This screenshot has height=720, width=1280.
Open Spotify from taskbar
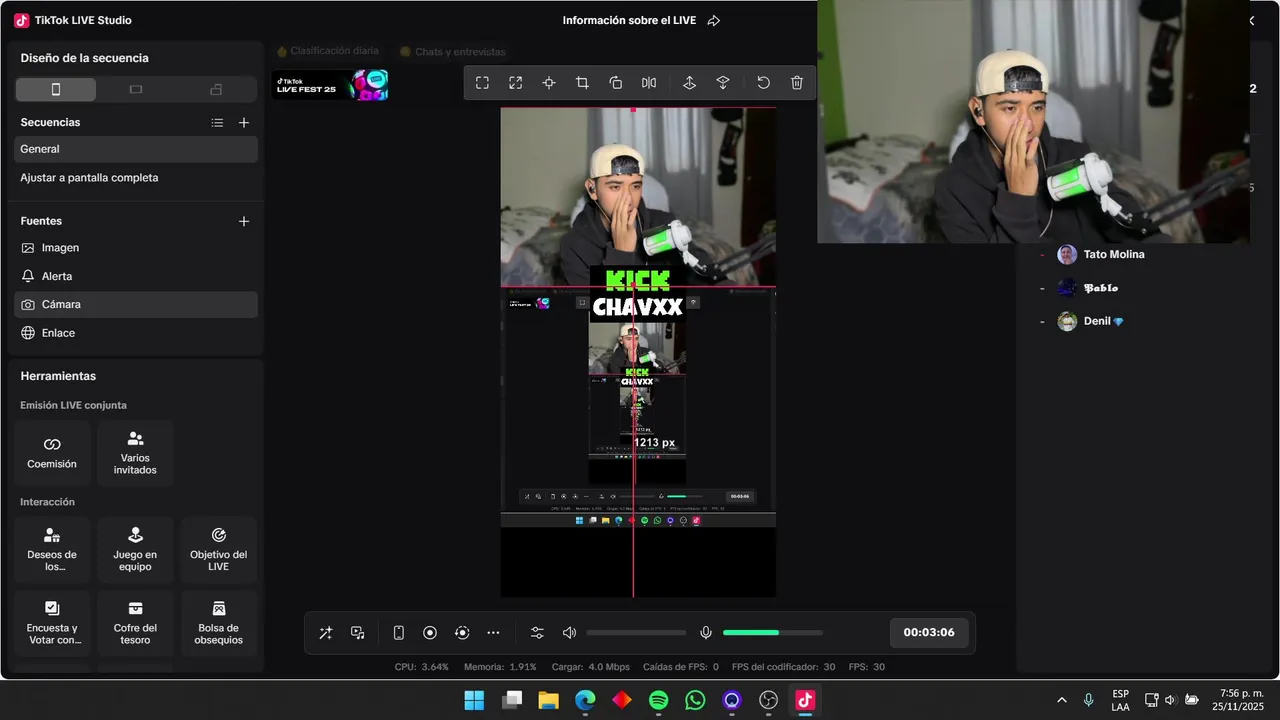pos(658,700)
